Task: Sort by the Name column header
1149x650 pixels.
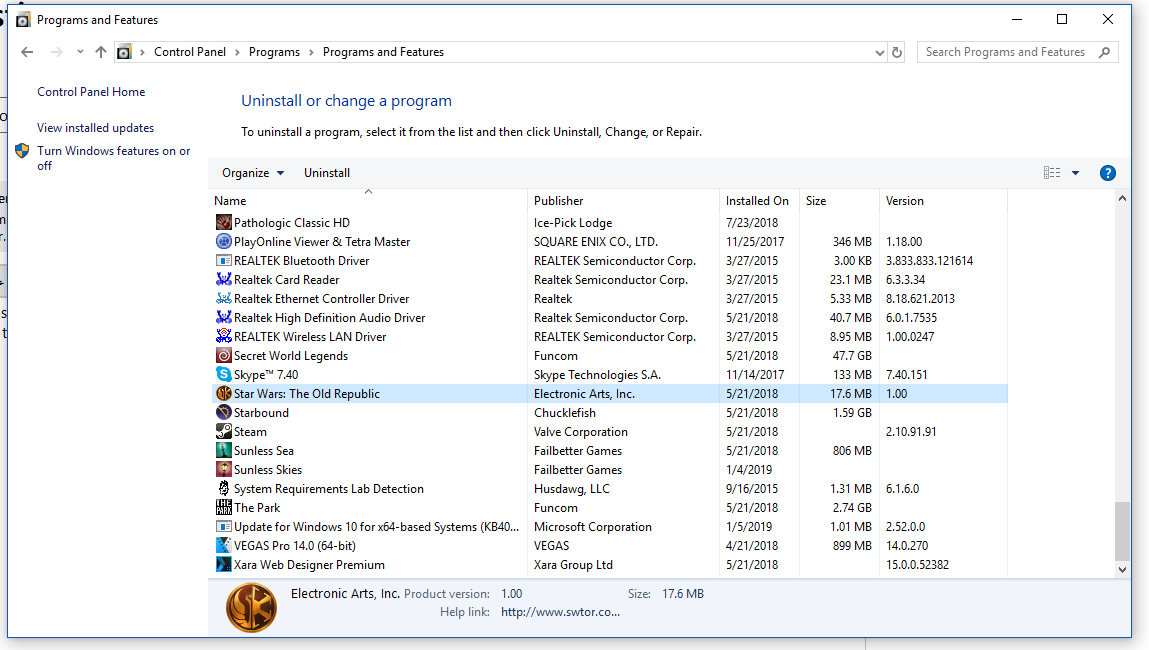Action: [369, 200]
